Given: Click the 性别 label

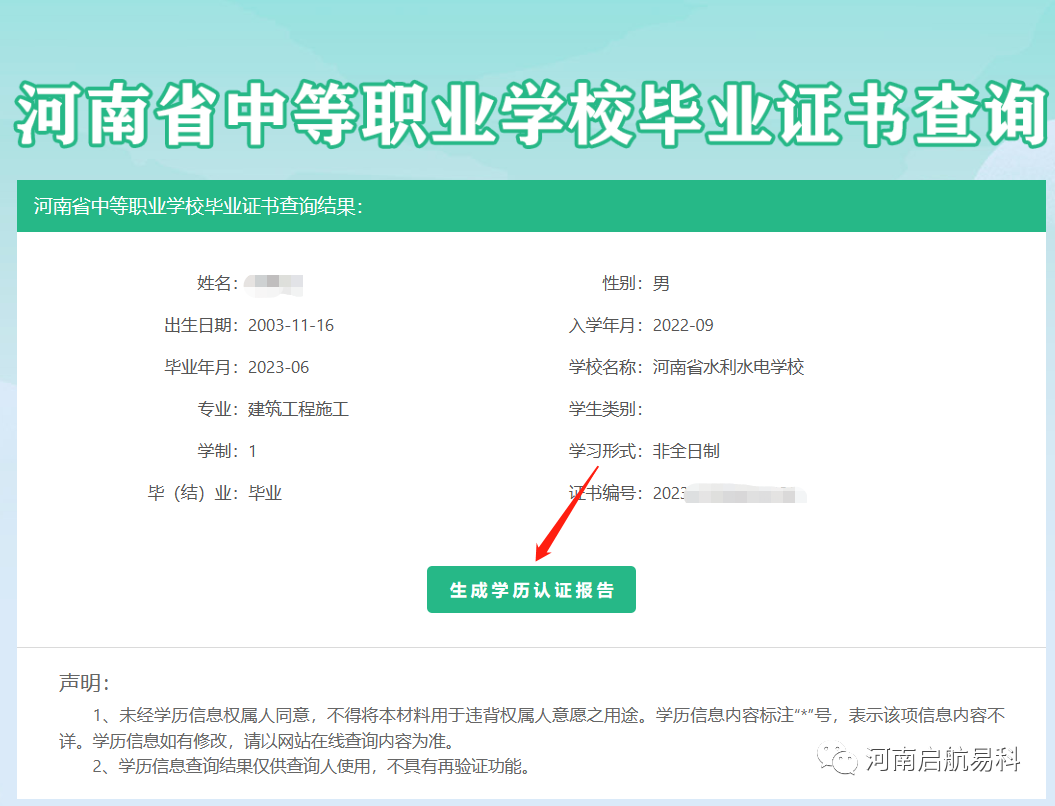Looking at the screenshot, I should [622, 283].
